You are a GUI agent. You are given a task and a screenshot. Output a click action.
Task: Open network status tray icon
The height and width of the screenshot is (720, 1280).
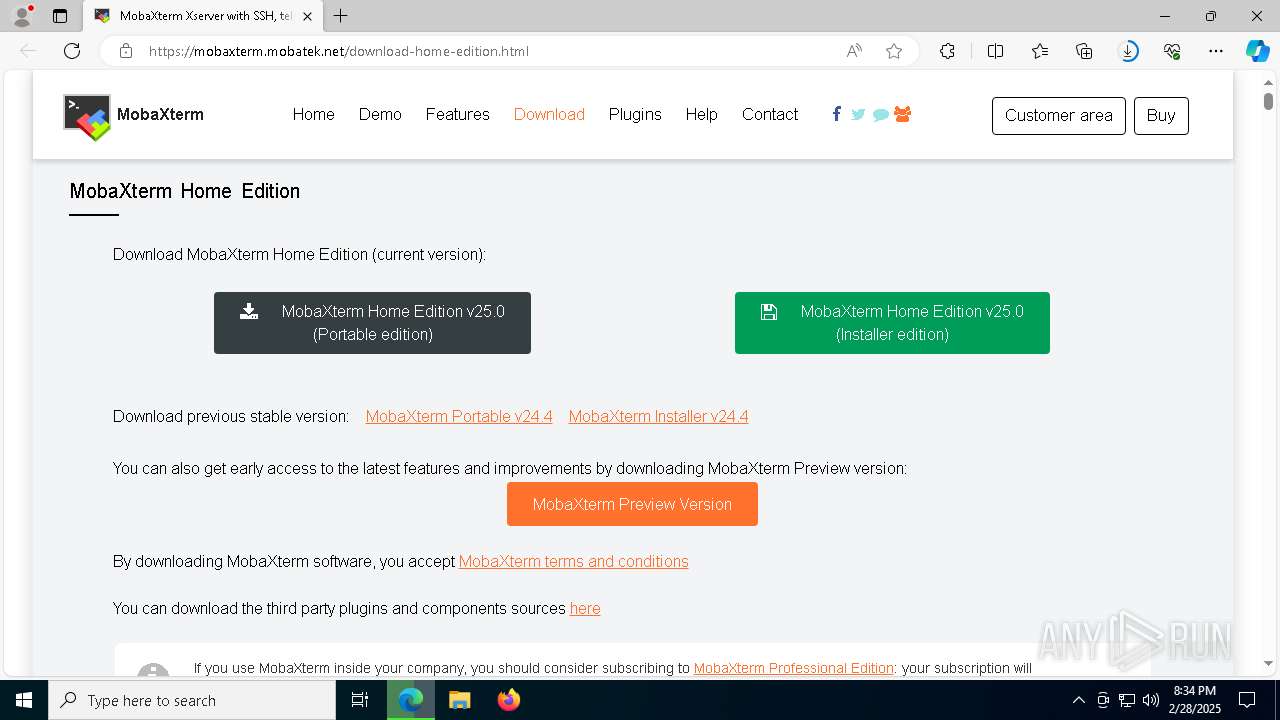[1127, 700]
